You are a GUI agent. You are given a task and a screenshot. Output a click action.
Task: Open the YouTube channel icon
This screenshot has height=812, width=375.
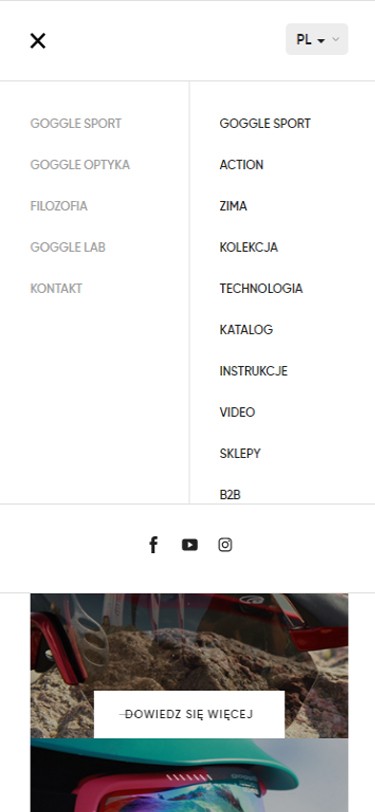coord(190,545)
